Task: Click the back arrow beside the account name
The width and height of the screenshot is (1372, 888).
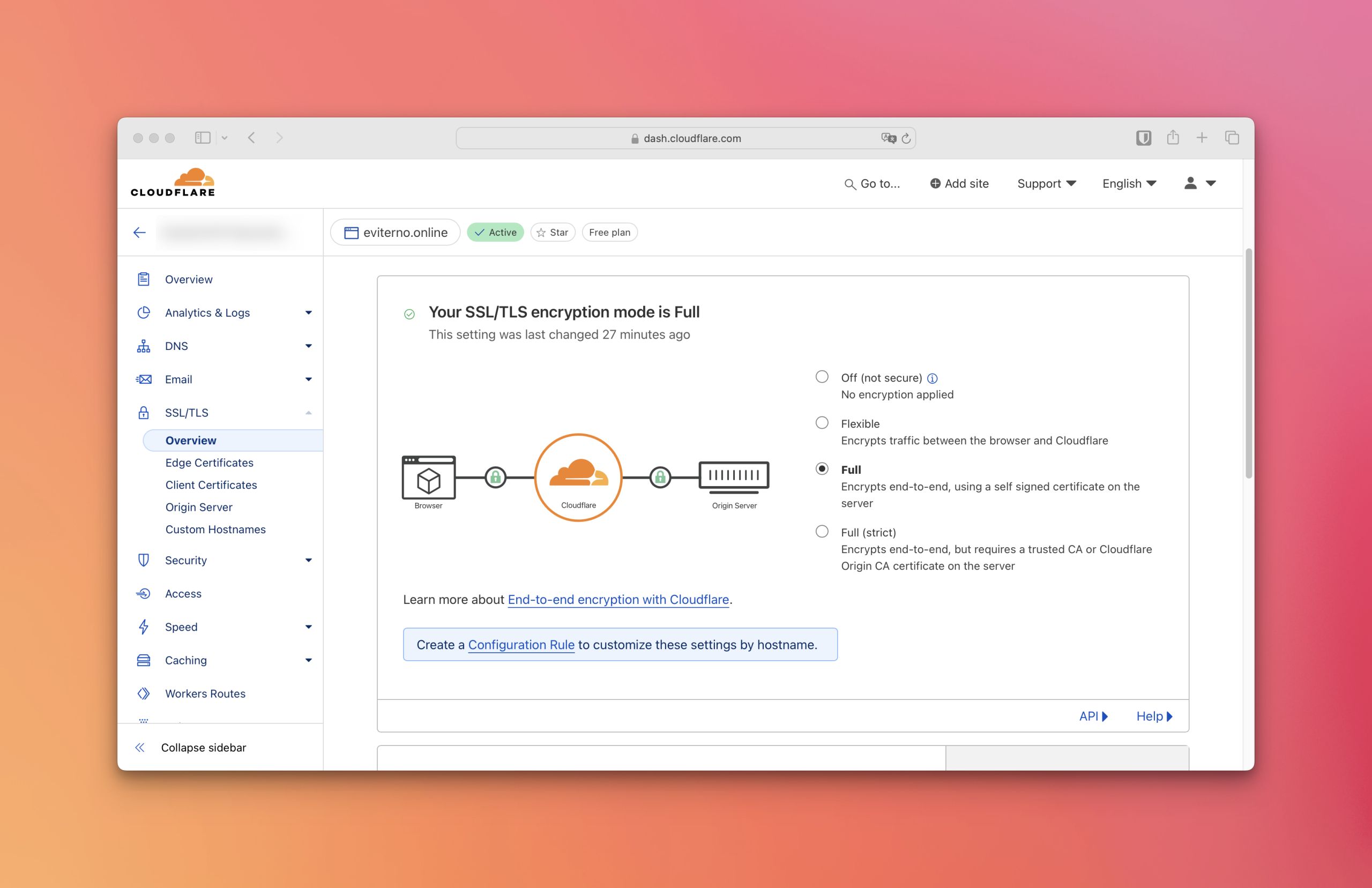Action: pyautogui.click(x=139, y=233)
